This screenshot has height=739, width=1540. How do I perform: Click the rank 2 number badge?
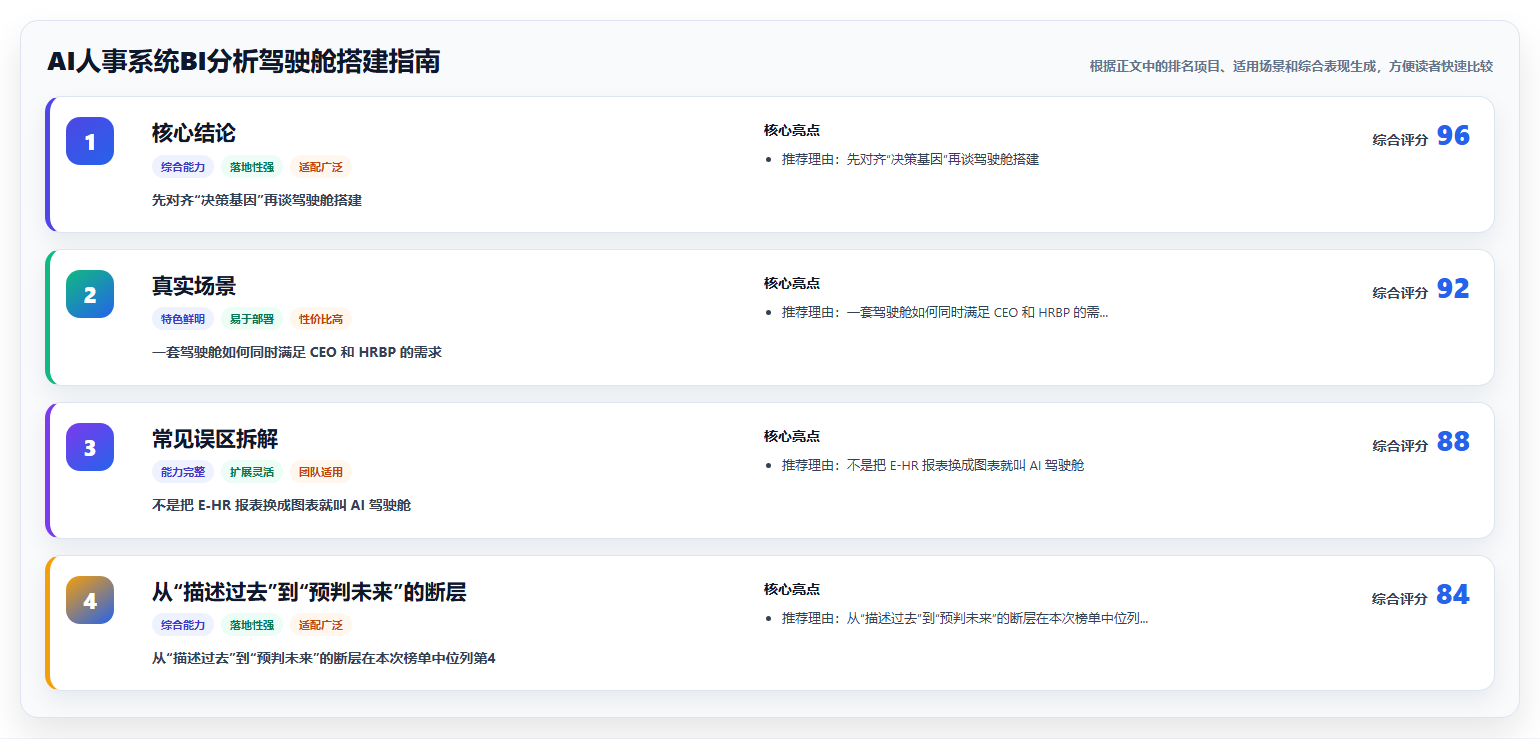click(90, 294)
